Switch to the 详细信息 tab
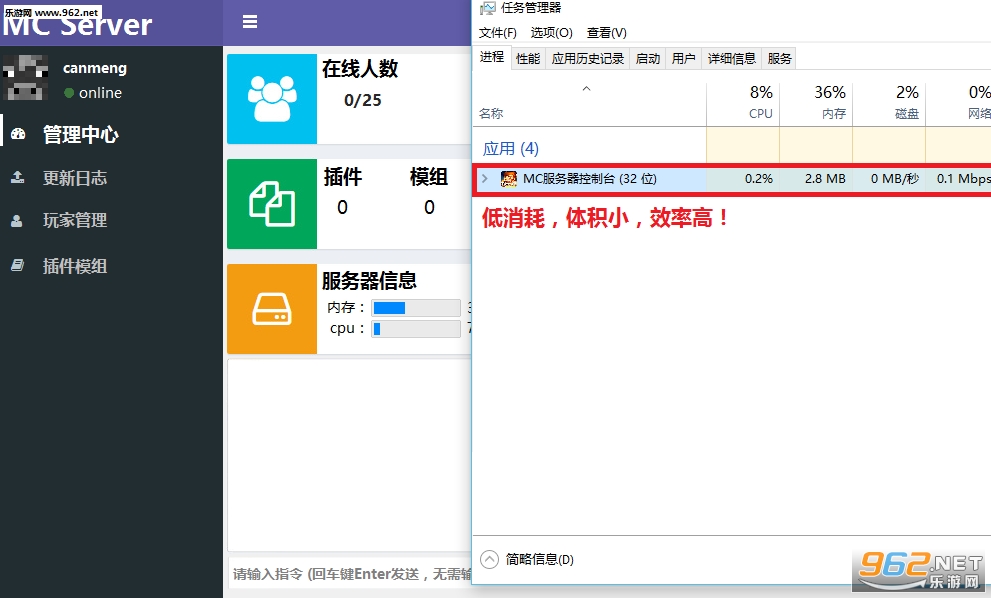991x598 pixels. [x=732, y=59]
